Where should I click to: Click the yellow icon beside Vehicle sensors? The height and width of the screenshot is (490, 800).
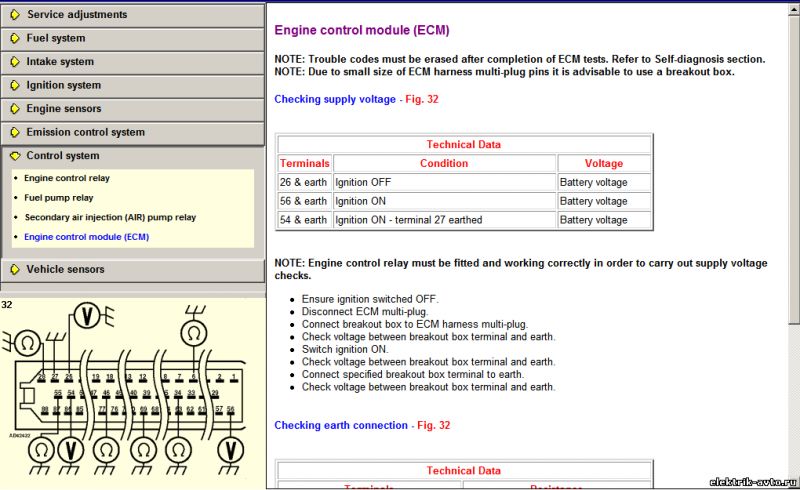click(15, 270)
